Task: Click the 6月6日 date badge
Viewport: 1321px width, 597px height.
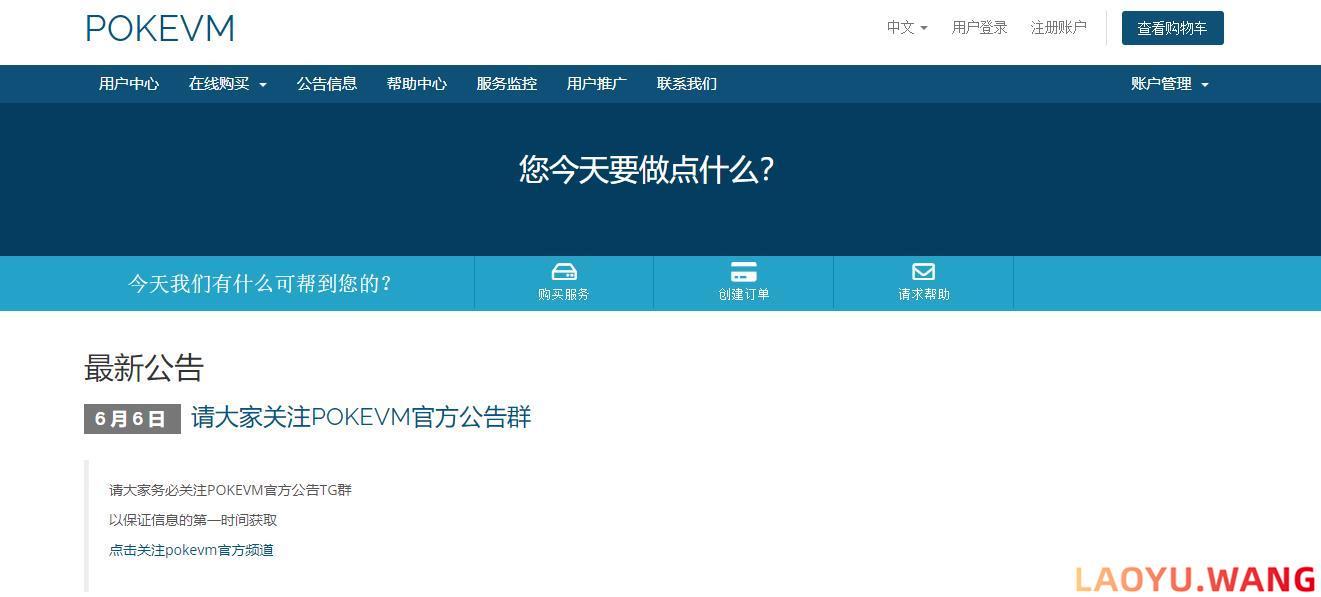Action: pos(132,419)
